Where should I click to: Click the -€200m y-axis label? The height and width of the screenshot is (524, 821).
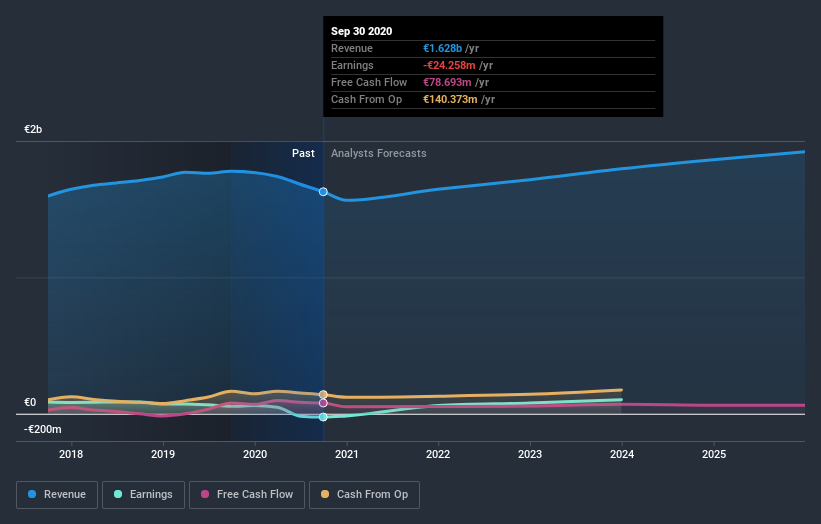tap(43, 430)
